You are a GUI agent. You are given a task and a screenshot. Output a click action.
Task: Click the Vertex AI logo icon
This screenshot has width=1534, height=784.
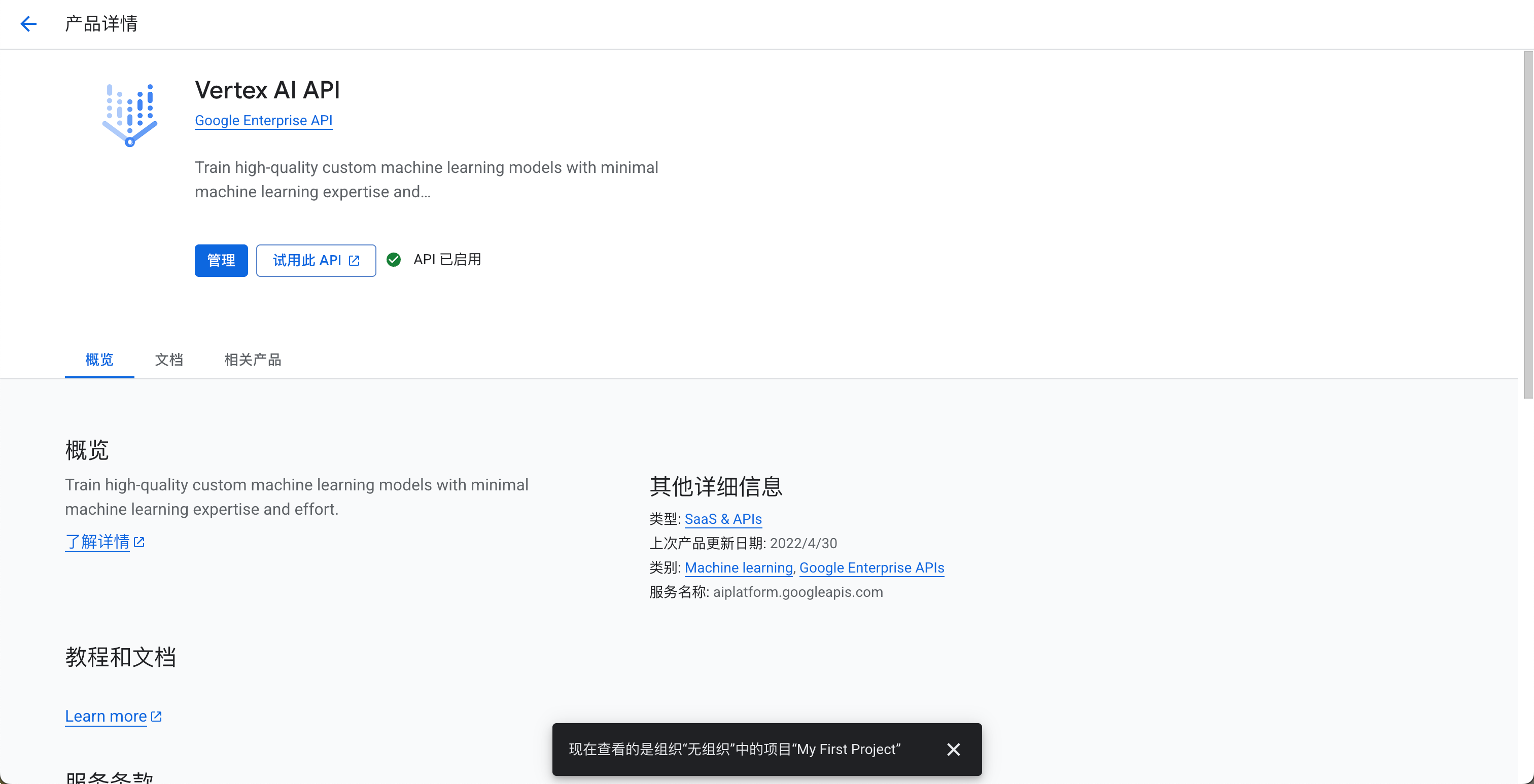[129, 115]
